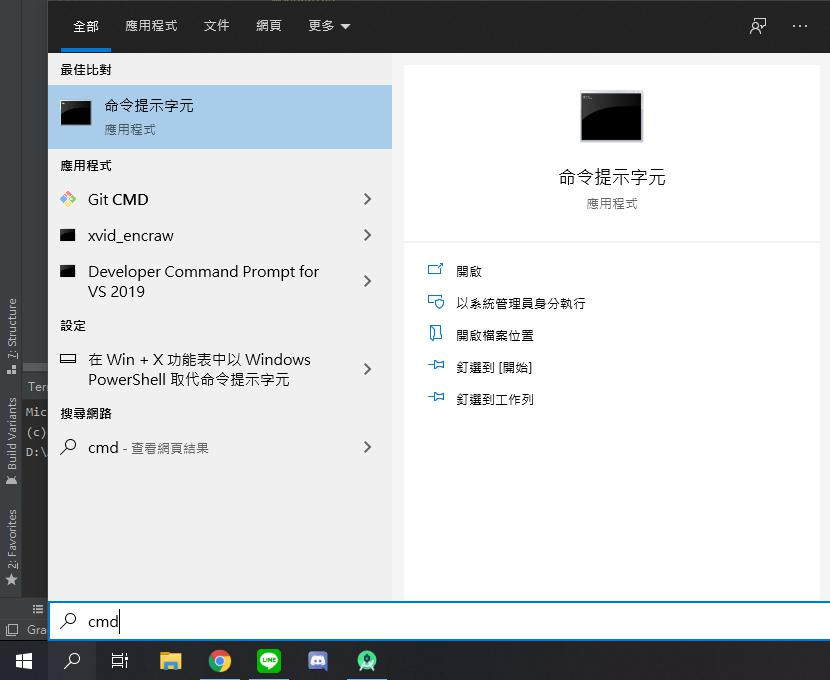Open the LINE app on the taskbar
The width and height of the screenshot is (830, 680).
(x=269, y=660)
